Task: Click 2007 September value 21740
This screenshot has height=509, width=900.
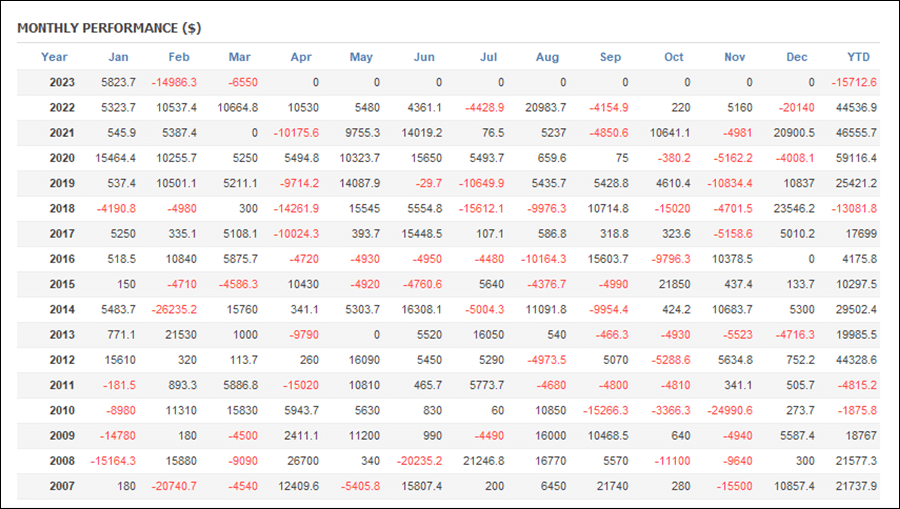Action: 612,486
